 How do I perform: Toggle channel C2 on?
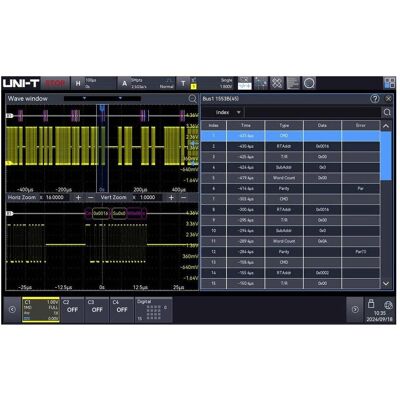click(72, 310)
